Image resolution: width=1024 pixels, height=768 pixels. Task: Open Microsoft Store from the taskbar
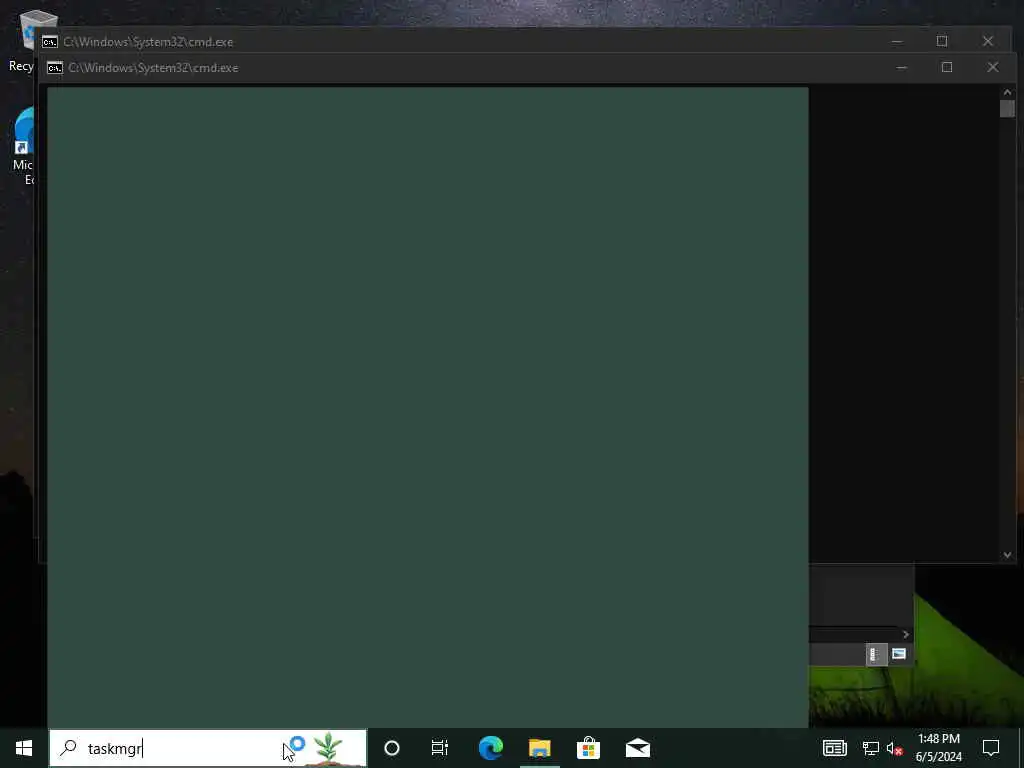pos(588,748)
